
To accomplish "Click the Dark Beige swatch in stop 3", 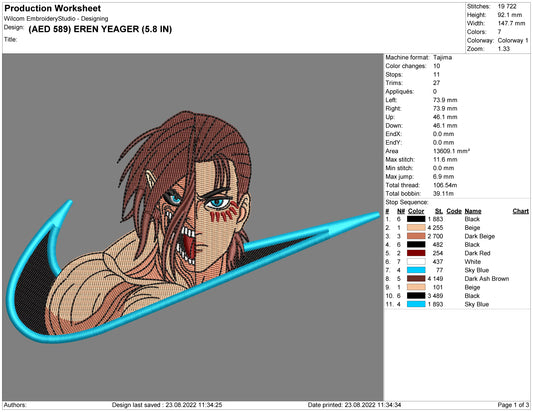I will (416, 236).
